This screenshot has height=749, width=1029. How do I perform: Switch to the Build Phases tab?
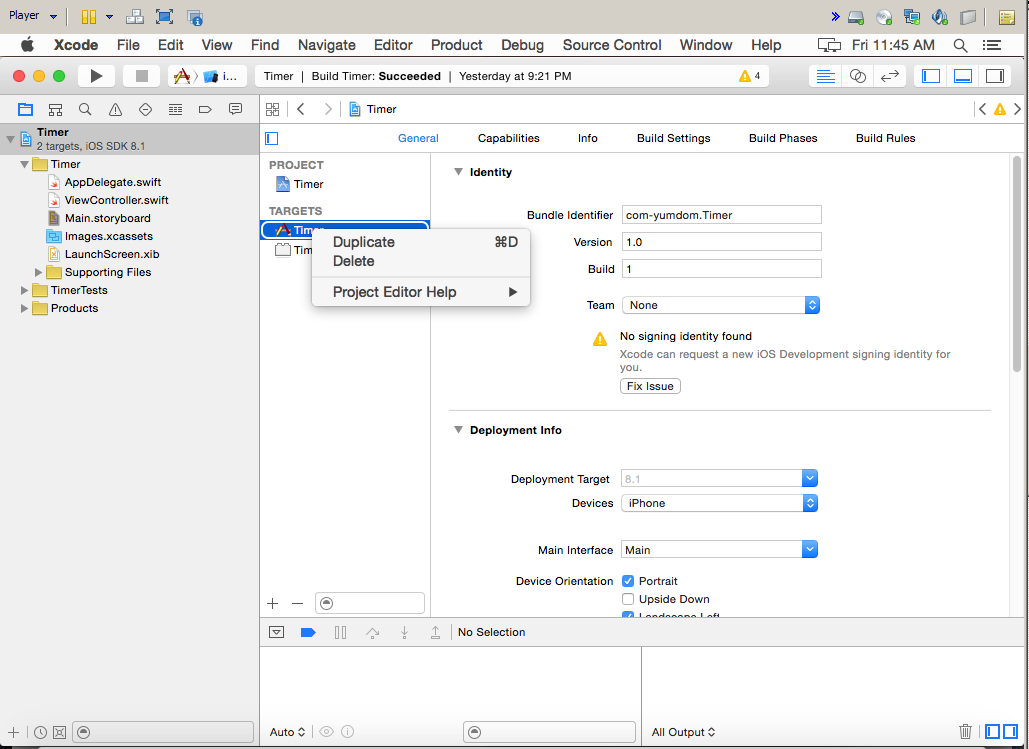(x=783, y=139)
